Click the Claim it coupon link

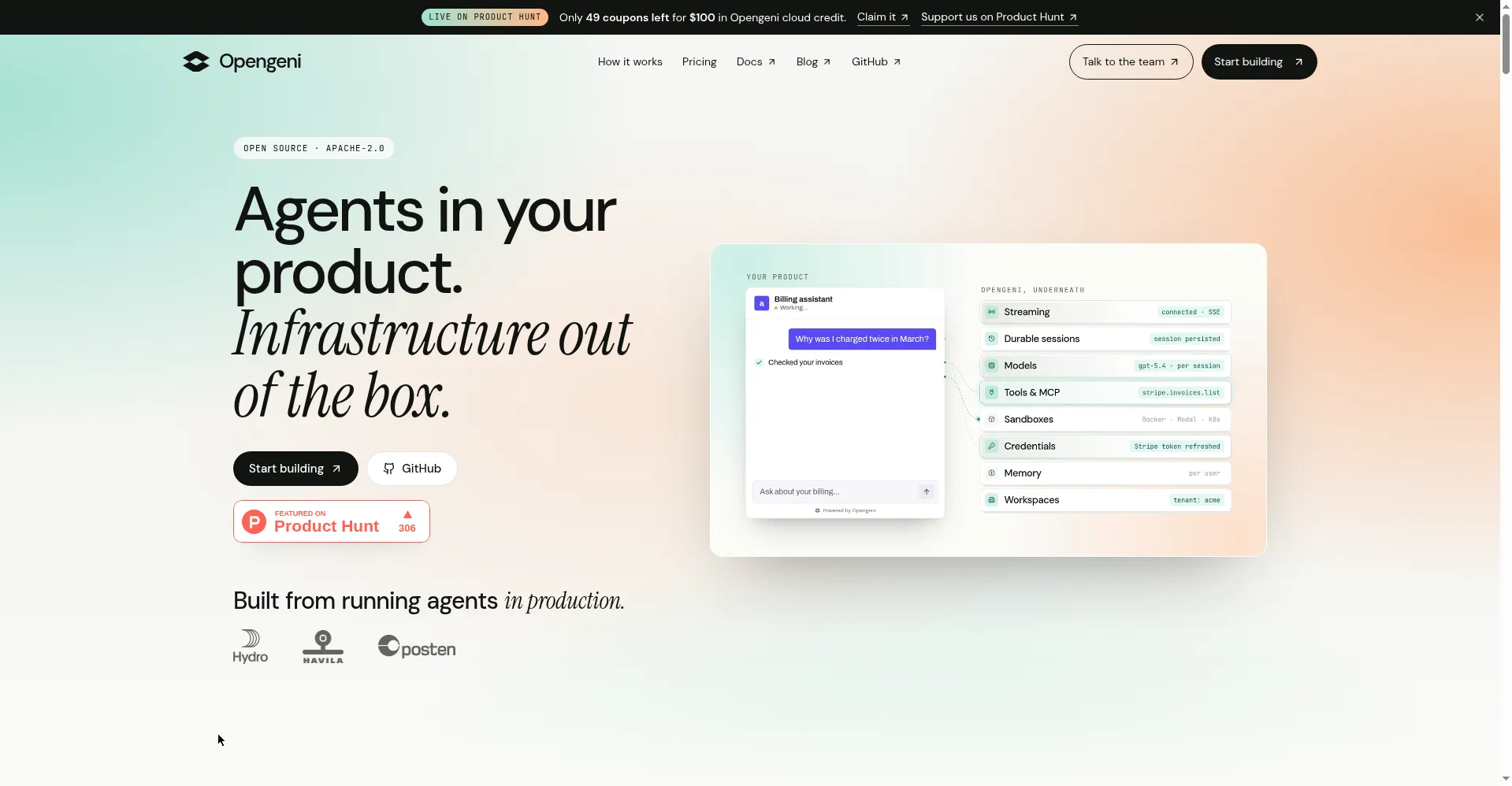[882, 17]
